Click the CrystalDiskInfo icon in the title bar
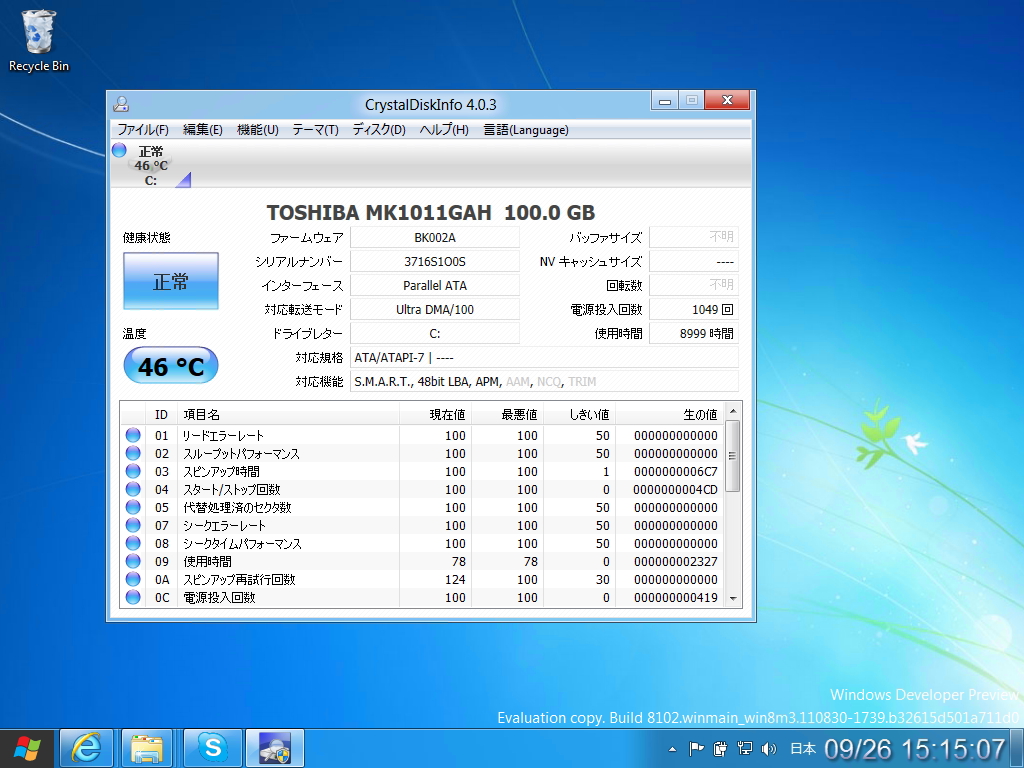This screenshot has height=768, width=1024. (121, 103)
